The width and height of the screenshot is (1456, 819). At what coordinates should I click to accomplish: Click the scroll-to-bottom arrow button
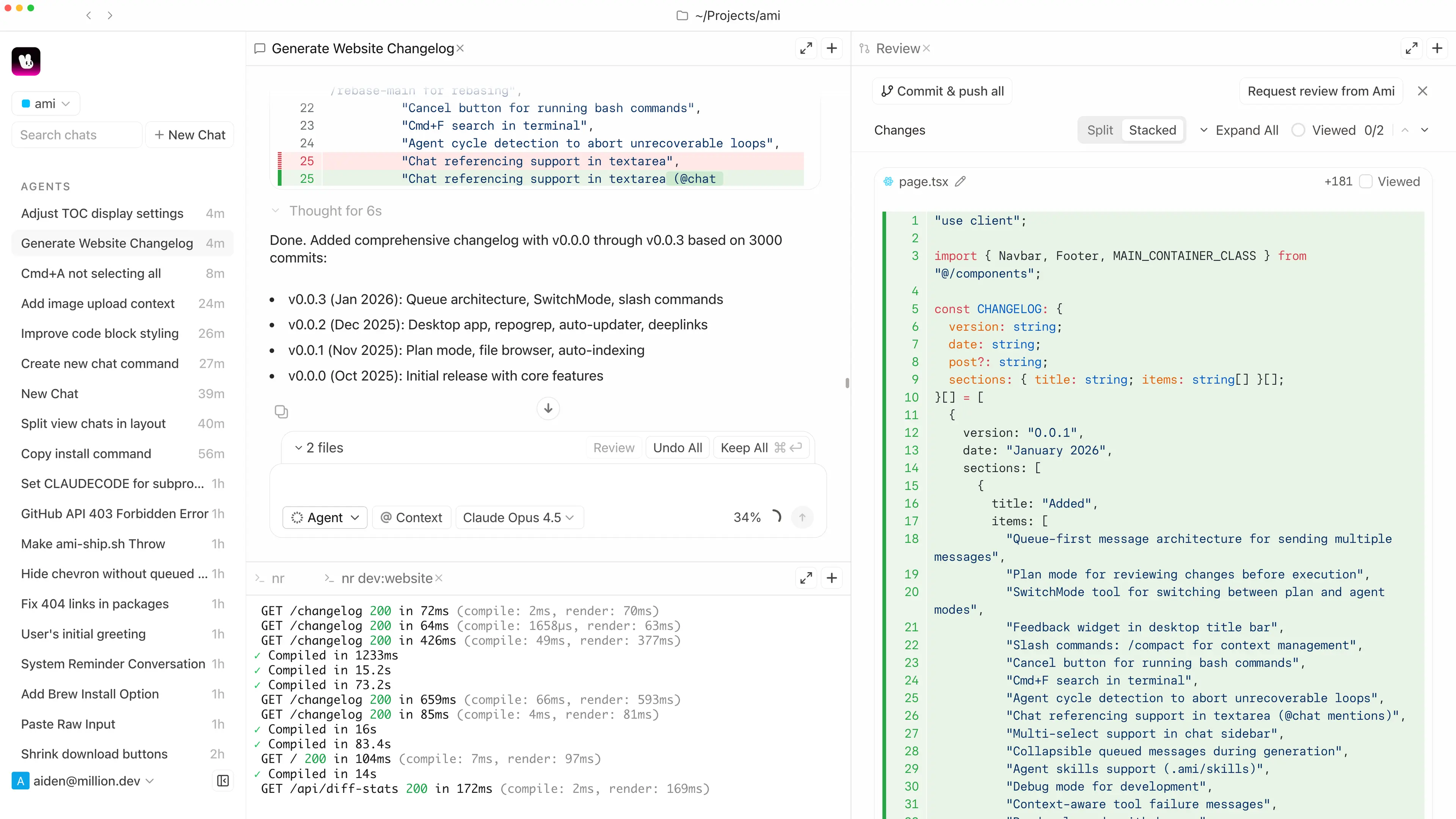point(548,408)
